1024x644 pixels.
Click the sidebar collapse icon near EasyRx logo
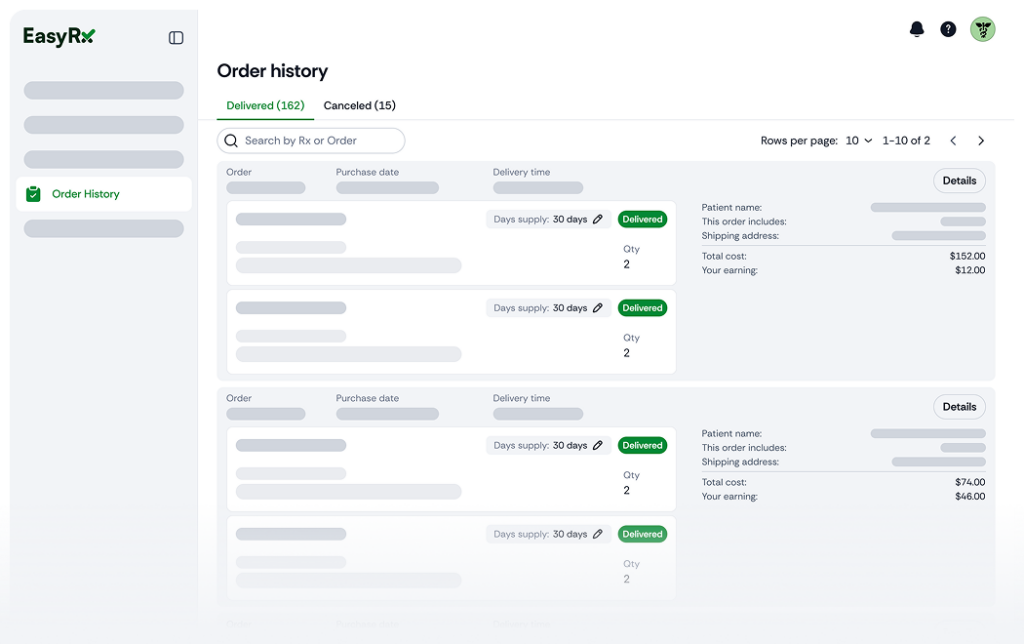click(176, 37)
